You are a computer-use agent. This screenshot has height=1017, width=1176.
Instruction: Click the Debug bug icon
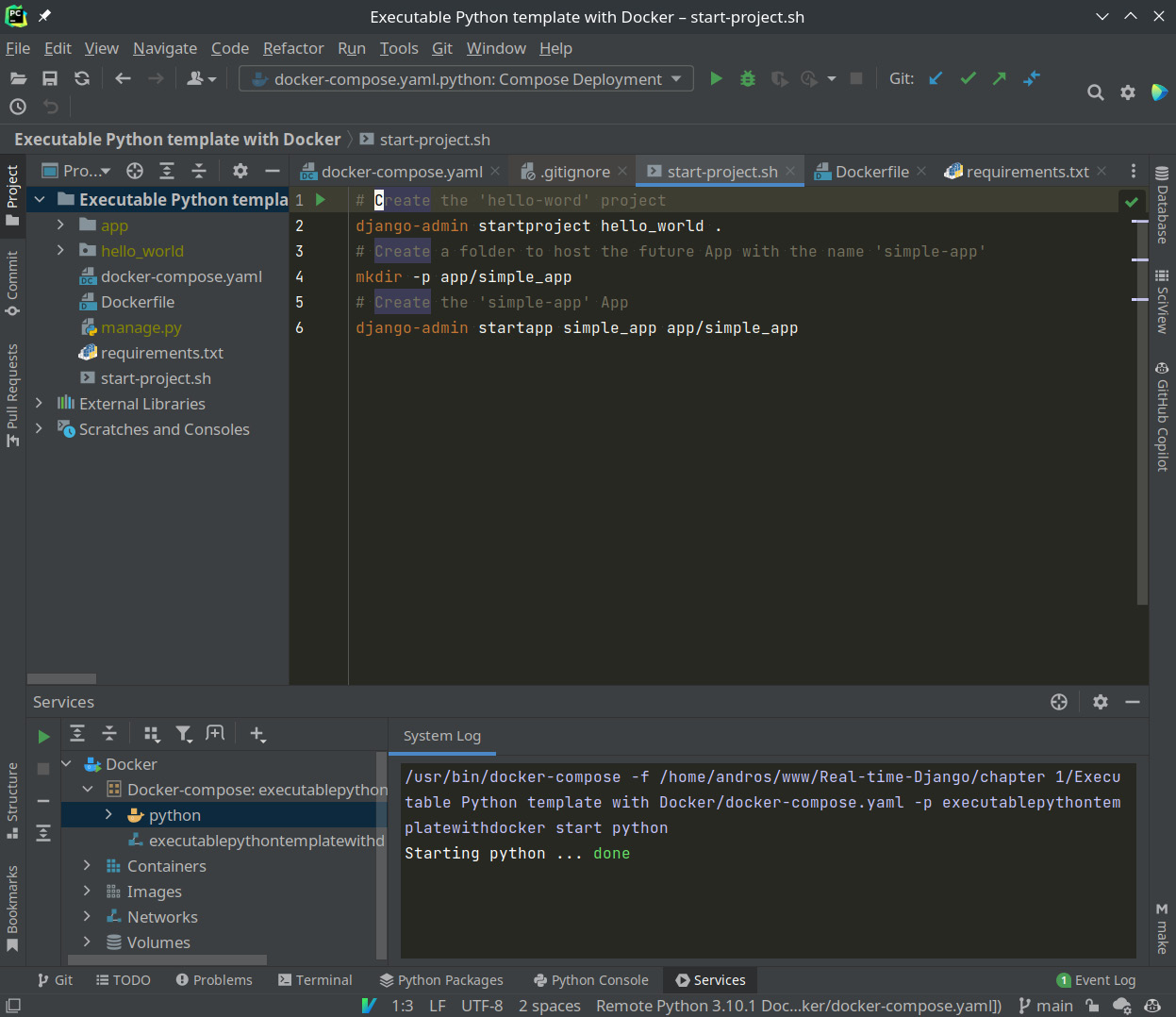(x=748, y=79)
